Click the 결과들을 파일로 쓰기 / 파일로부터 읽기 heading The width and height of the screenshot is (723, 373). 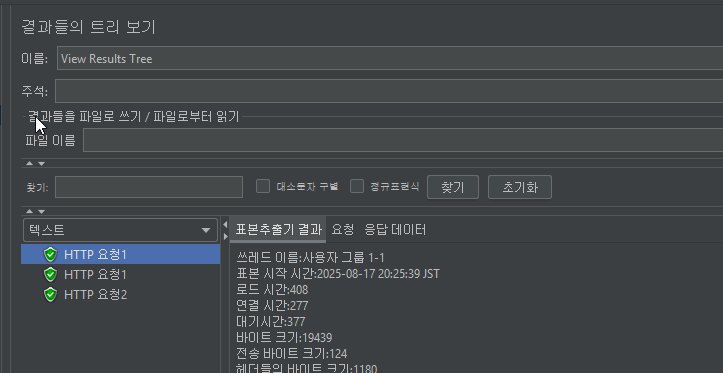[x=134, y=117]
